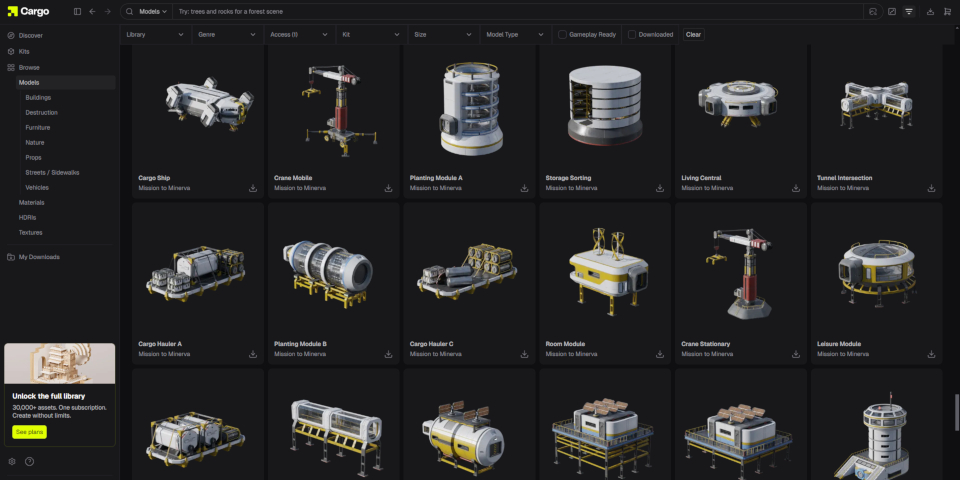Click the downloads tray icon in top bar
960x480 pixels.
931,12
